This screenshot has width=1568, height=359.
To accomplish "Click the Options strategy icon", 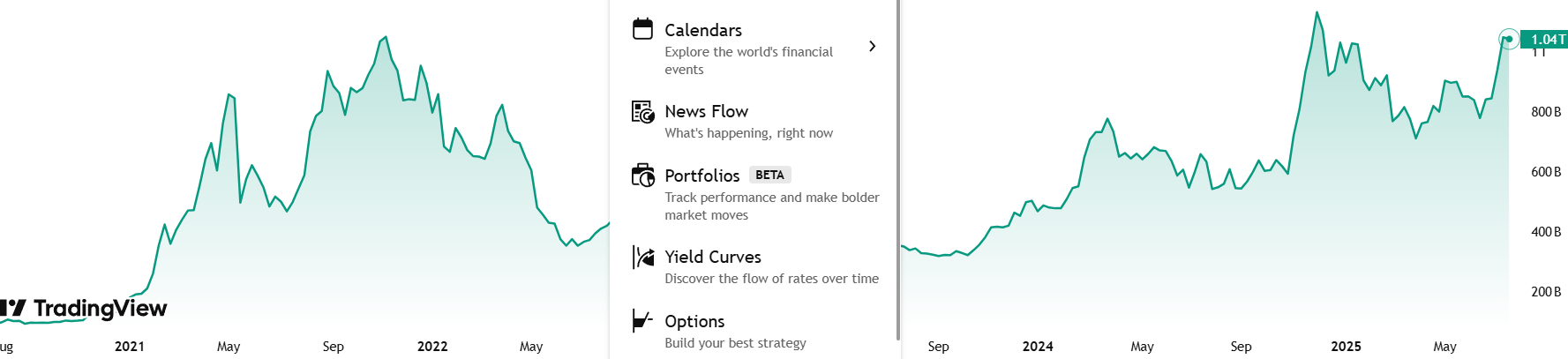I will click(x=643, y=321).
